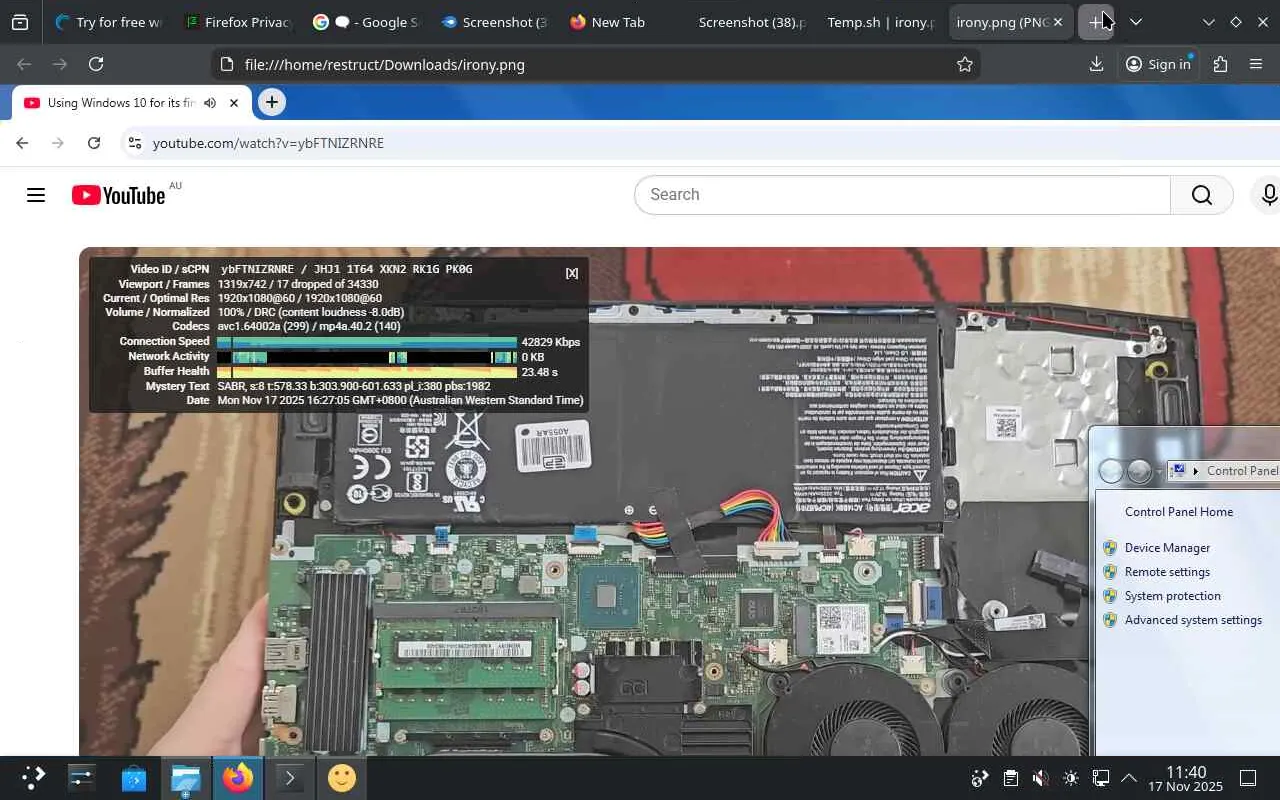Click the "42829 Kbps" connection speed value

pos(551,342)
